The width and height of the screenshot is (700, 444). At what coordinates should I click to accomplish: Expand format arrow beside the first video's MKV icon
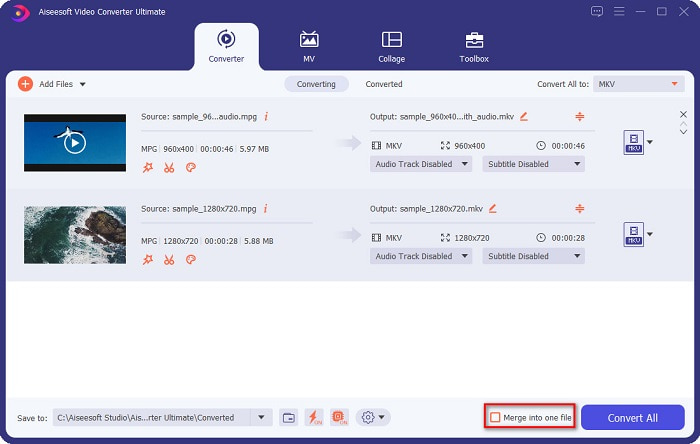pyautogui.click(x=650, y=142)
